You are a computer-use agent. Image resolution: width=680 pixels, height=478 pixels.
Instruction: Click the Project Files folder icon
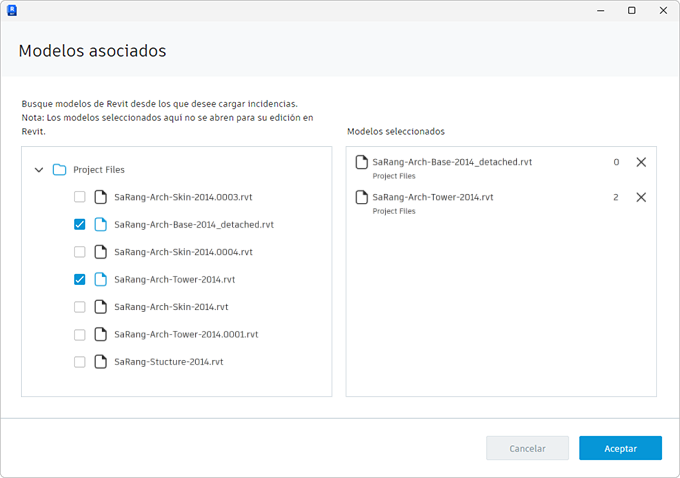(x=59, y=170)
